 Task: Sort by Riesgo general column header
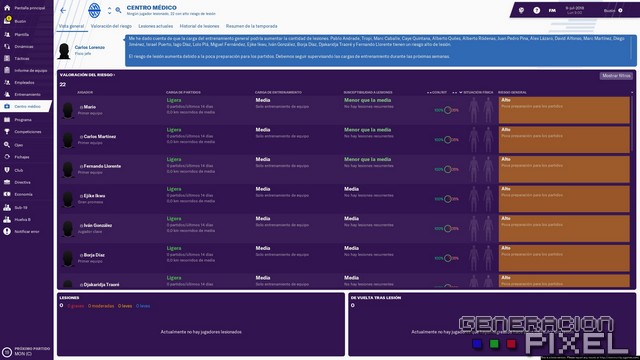(x=512, y=93)
